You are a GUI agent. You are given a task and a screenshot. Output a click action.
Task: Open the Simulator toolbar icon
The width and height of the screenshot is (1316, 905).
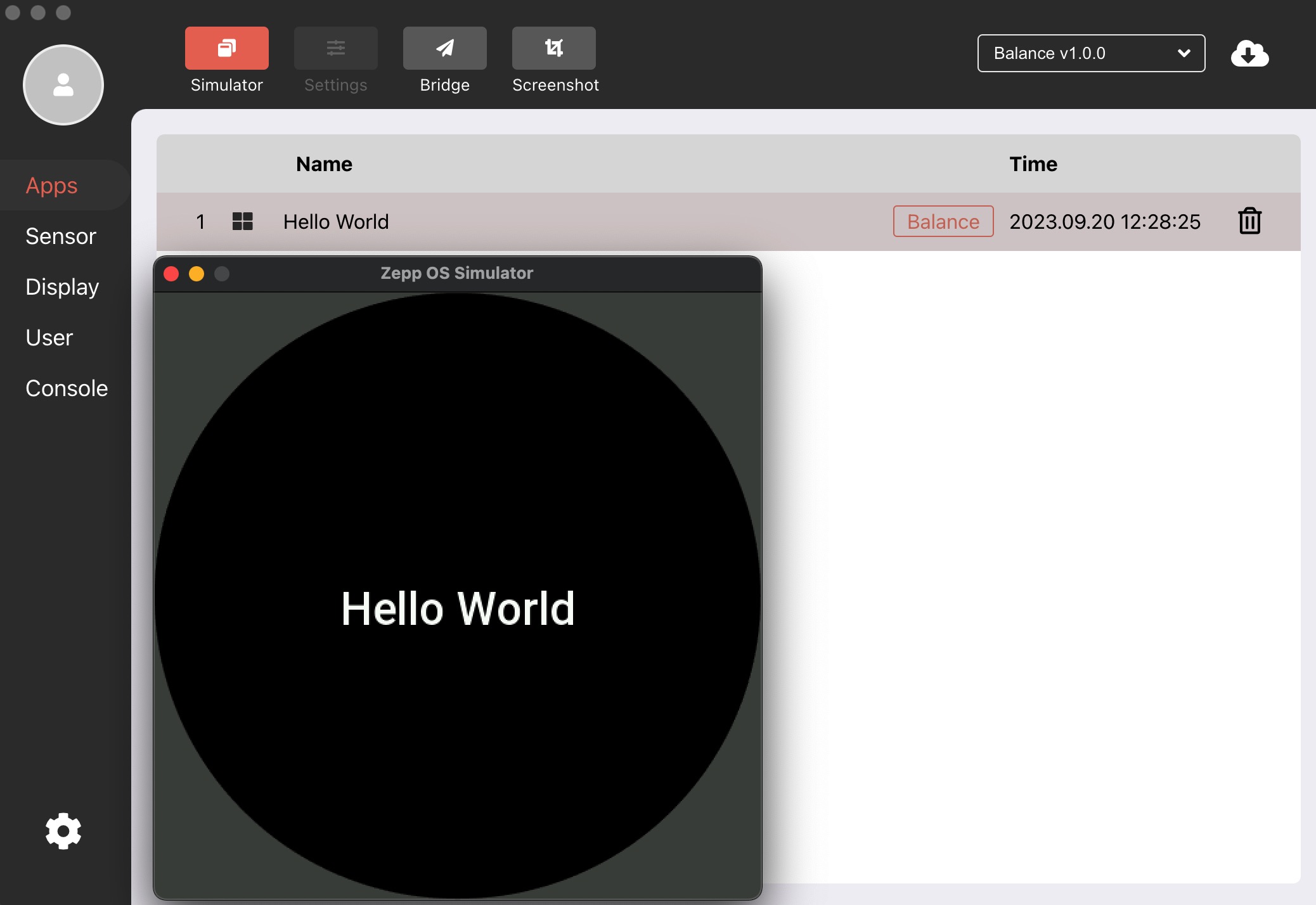pos(226,48)
